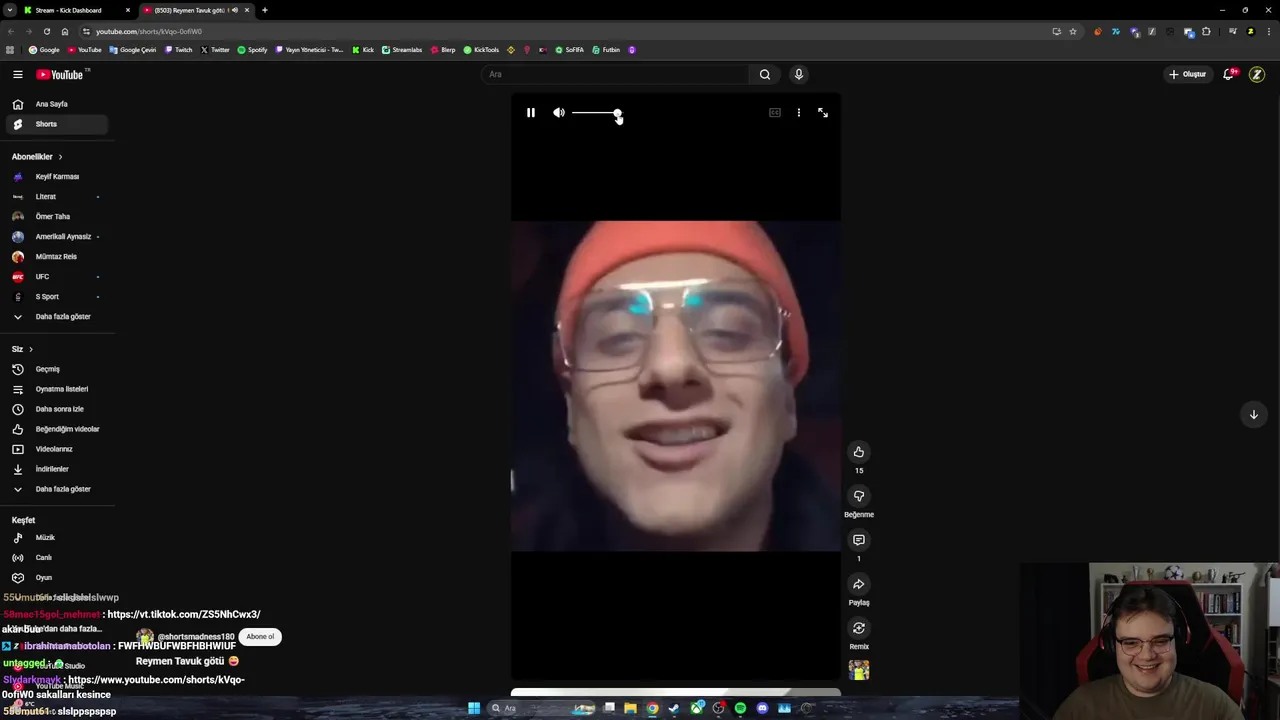Go to the YouTube logo home
This screenshot has height=720, width=1280.
pos(60,74)
